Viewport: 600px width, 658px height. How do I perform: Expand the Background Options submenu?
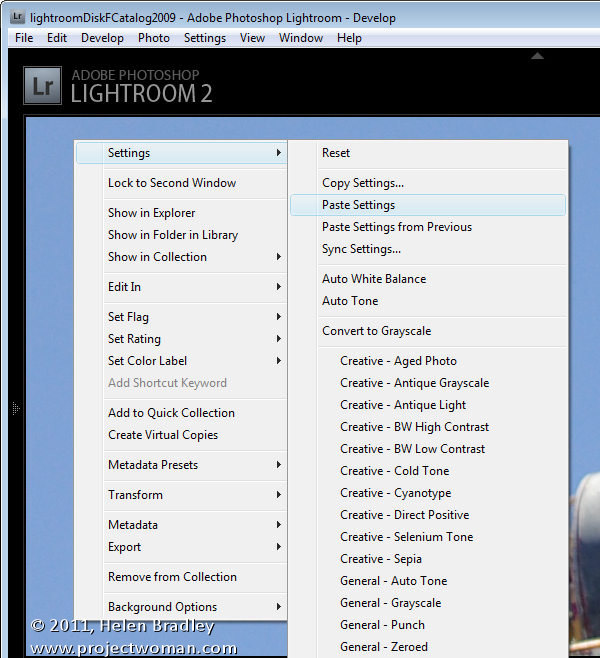coord(182,607)
